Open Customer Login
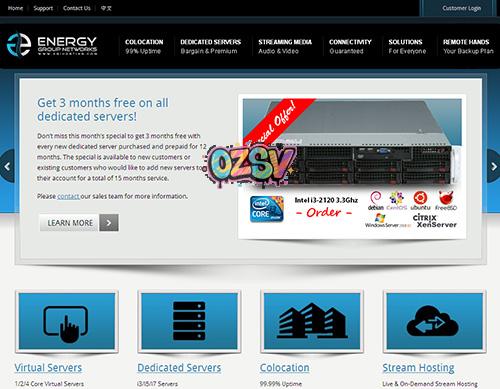This screenshot has height=389, width=500. tap(461, 8)
